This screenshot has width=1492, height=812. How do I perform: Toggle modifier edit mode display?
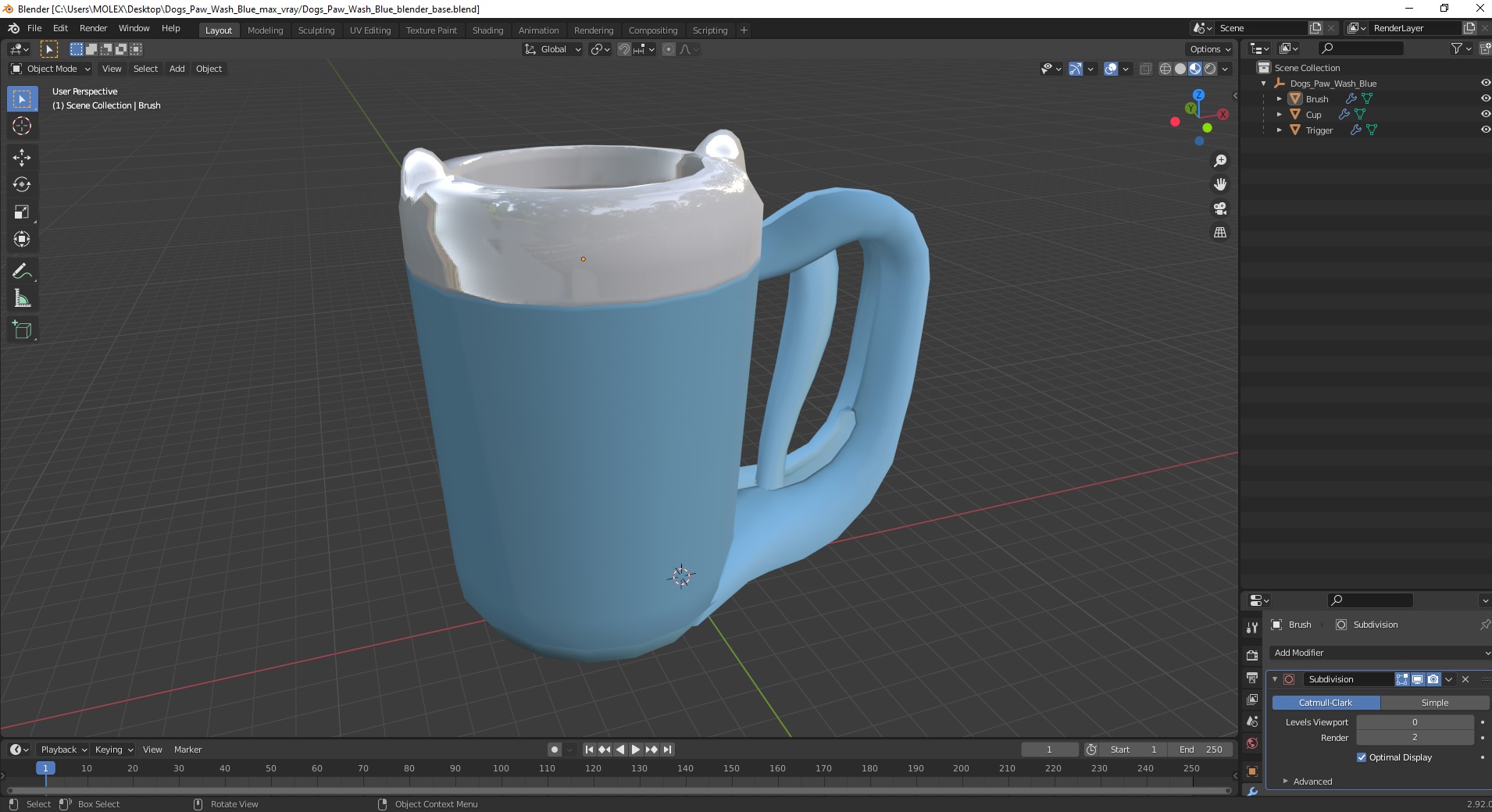pos(1402,679)
